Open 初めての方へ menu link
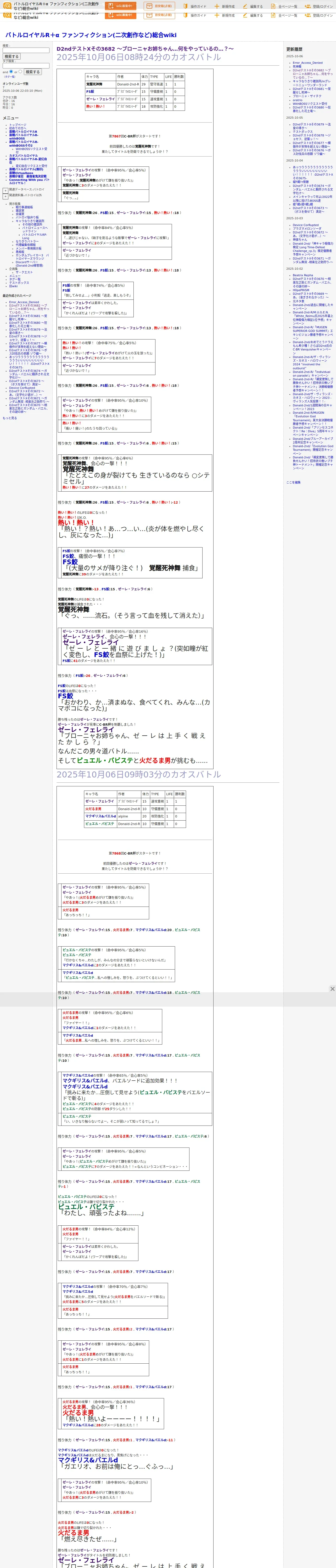 click(x=18, y=128)
